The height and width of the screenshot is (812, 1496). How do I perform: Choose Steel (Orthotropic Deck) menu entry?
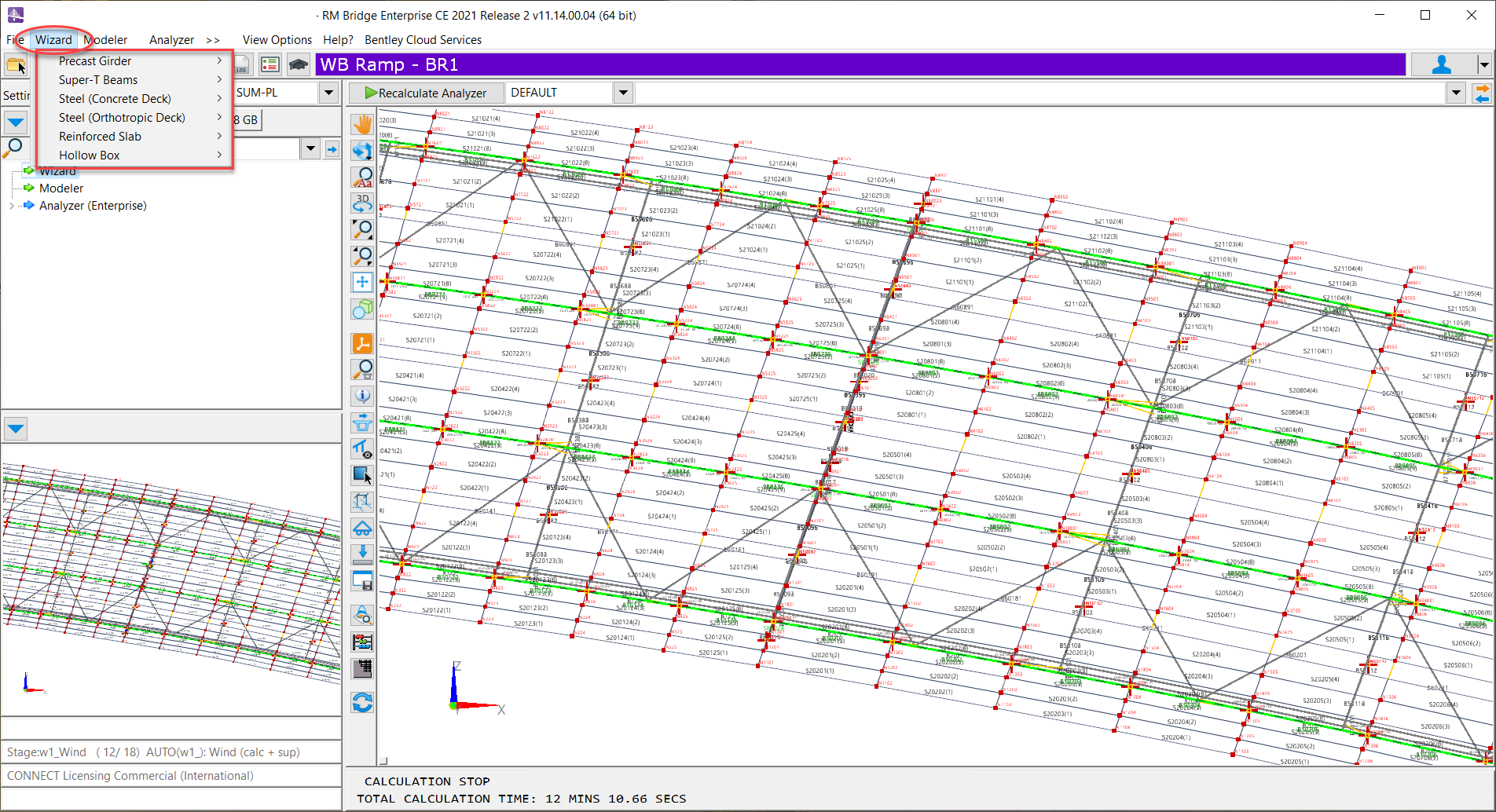coord(135,118)
